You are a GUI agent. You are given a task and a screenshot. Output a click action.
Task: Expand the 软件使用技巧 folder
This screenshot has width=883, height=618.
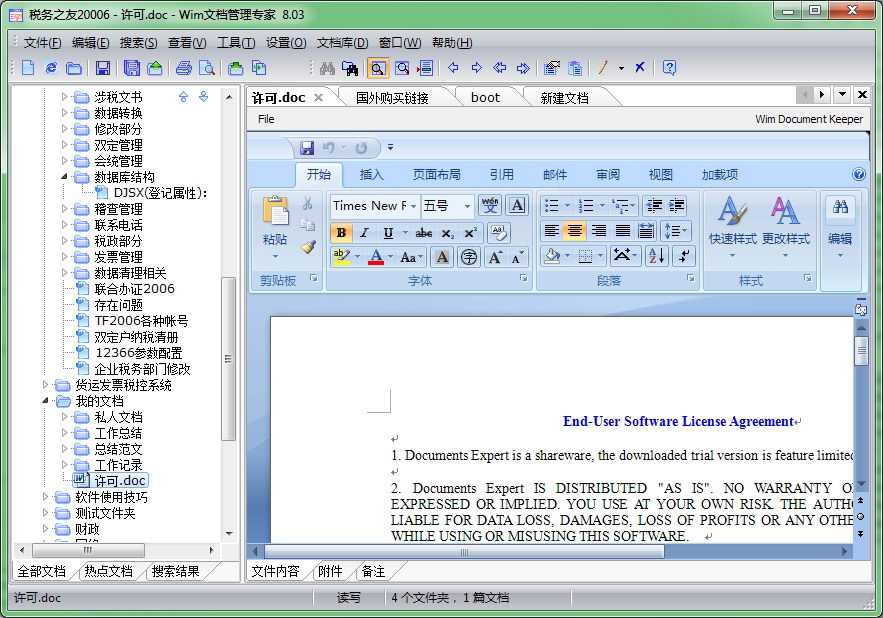point(45,497)
